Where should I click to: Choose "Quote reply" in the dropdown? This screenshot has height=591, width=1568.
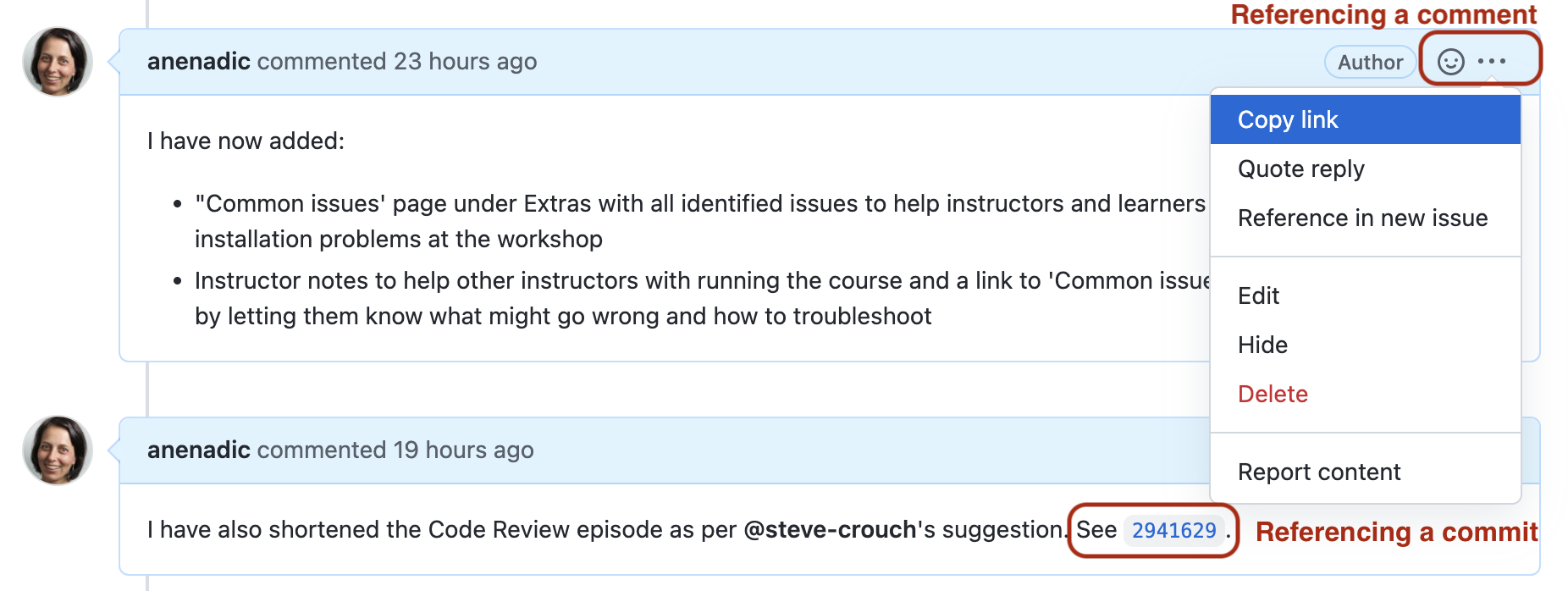click(x=1300, y=168)
